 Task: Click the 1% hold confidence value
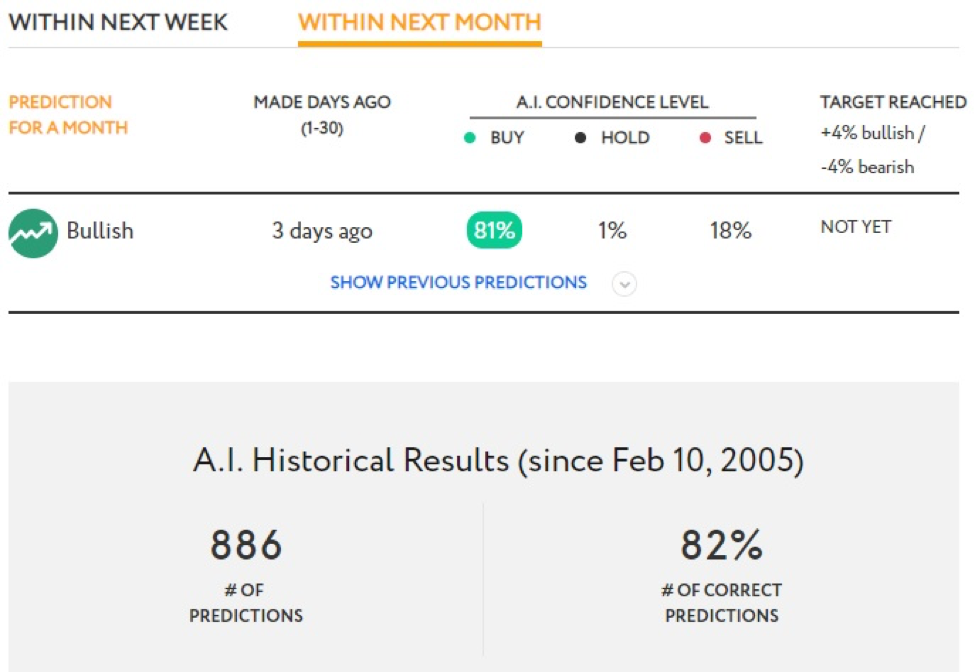click(612, 231)
